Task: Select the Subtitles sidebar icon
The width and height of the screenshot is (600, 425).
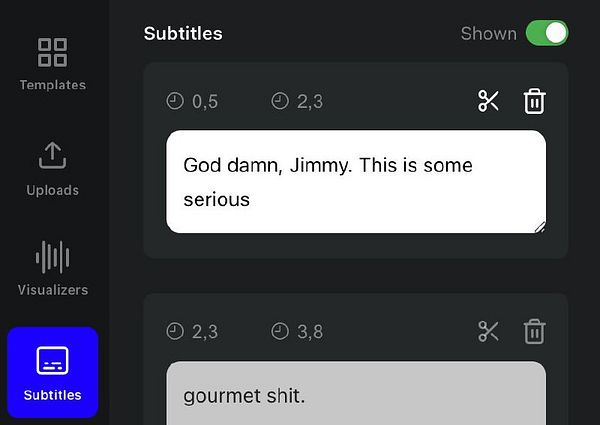Action: point(52,360)
